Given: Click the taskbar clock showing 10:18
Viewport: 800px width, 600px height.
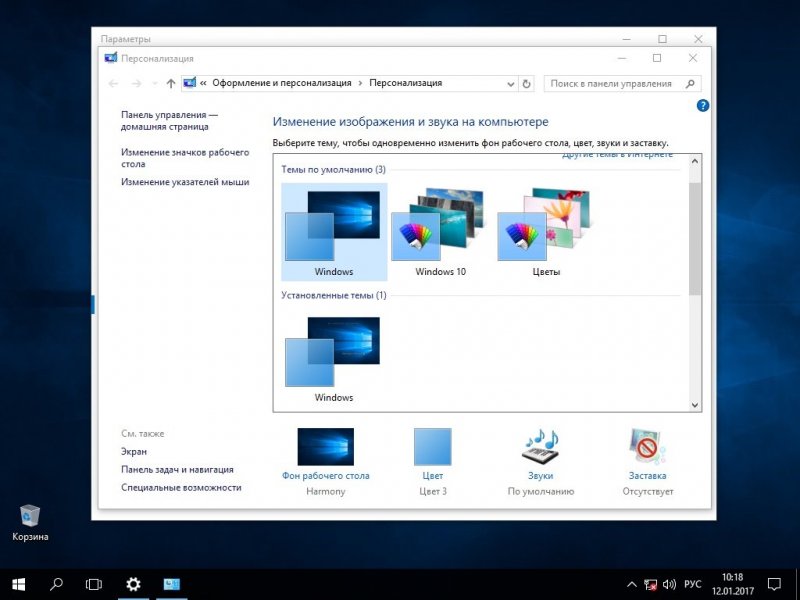Looking at the screenshot, I should tap(733, 584).
